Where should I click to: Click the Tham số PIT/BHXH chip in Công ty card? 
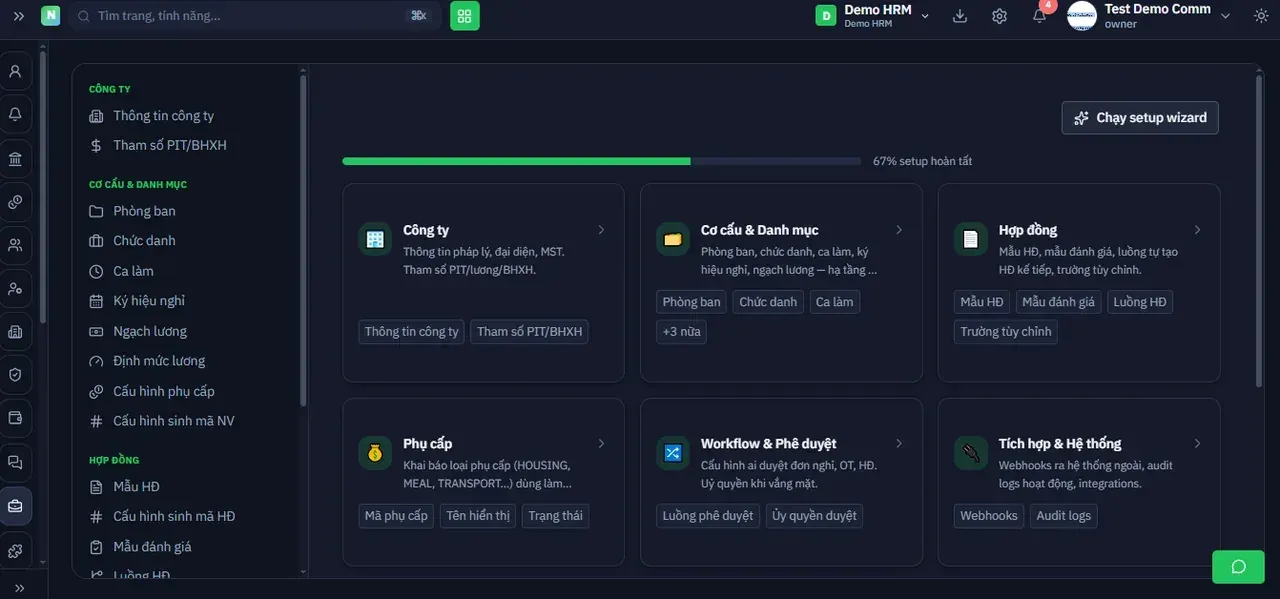click(x=530, y=332)
